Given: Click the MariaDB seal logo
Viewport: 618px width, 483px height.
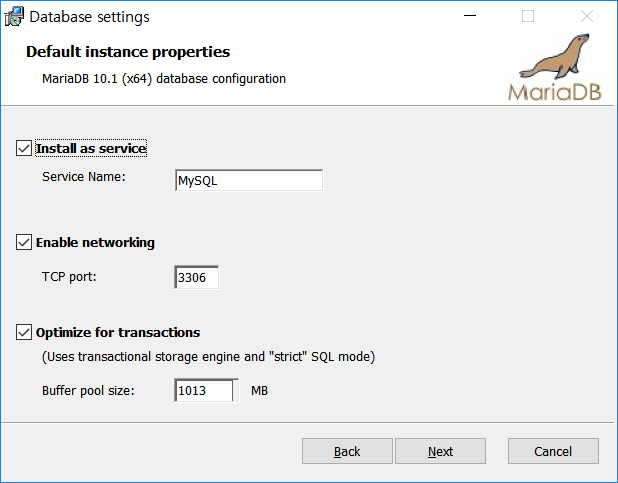Looking at the screenshot, I should tap(555, 67).
